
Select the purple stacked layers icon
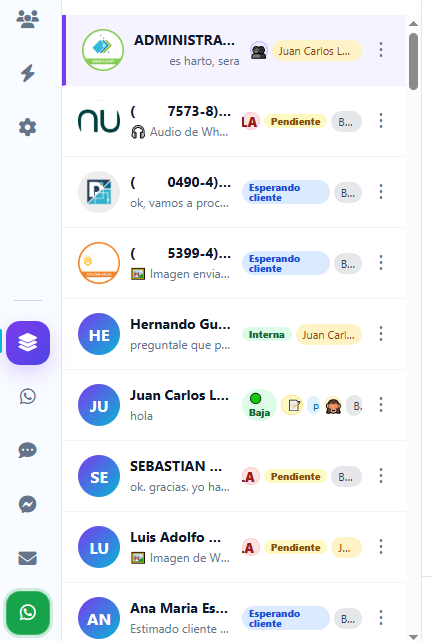click(x=28, y=343)
